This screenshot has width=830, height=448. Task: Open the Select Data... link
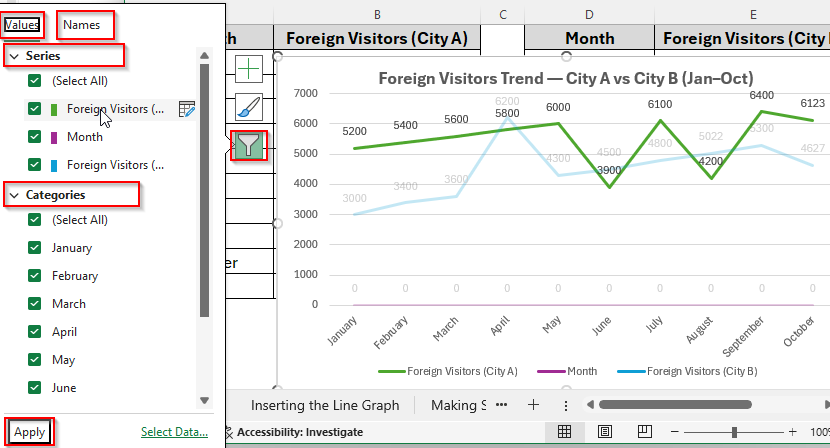[174, 432]
